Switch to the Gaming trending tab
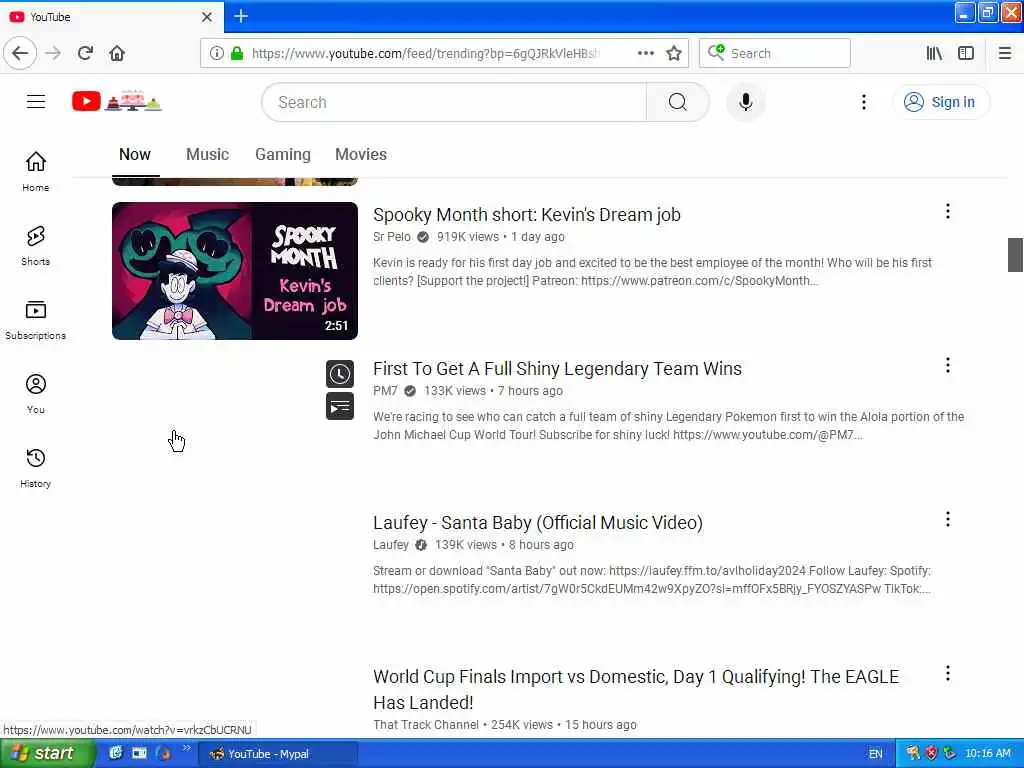This screenshot has height=768, width=1024. point(283,154)
